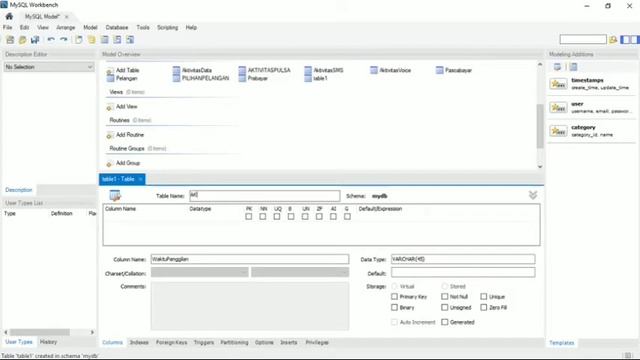Open the File menu
Screen dimensions: 640x360
point(7,27)
